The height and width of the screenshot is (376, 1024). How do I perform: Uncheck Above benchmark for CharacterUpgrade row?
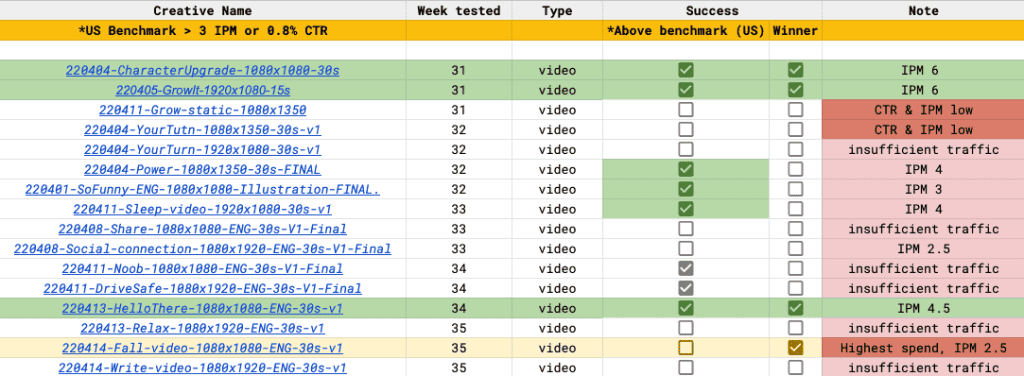[x=685, y=70]
